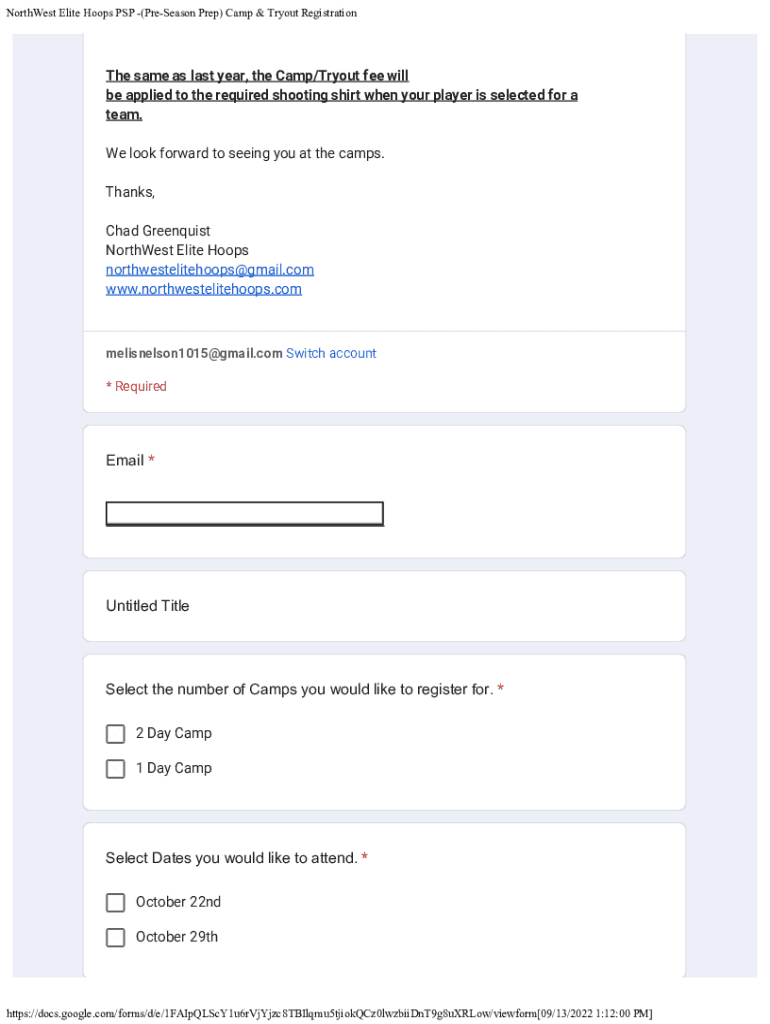Click the page header registration title

click(181, 13)
